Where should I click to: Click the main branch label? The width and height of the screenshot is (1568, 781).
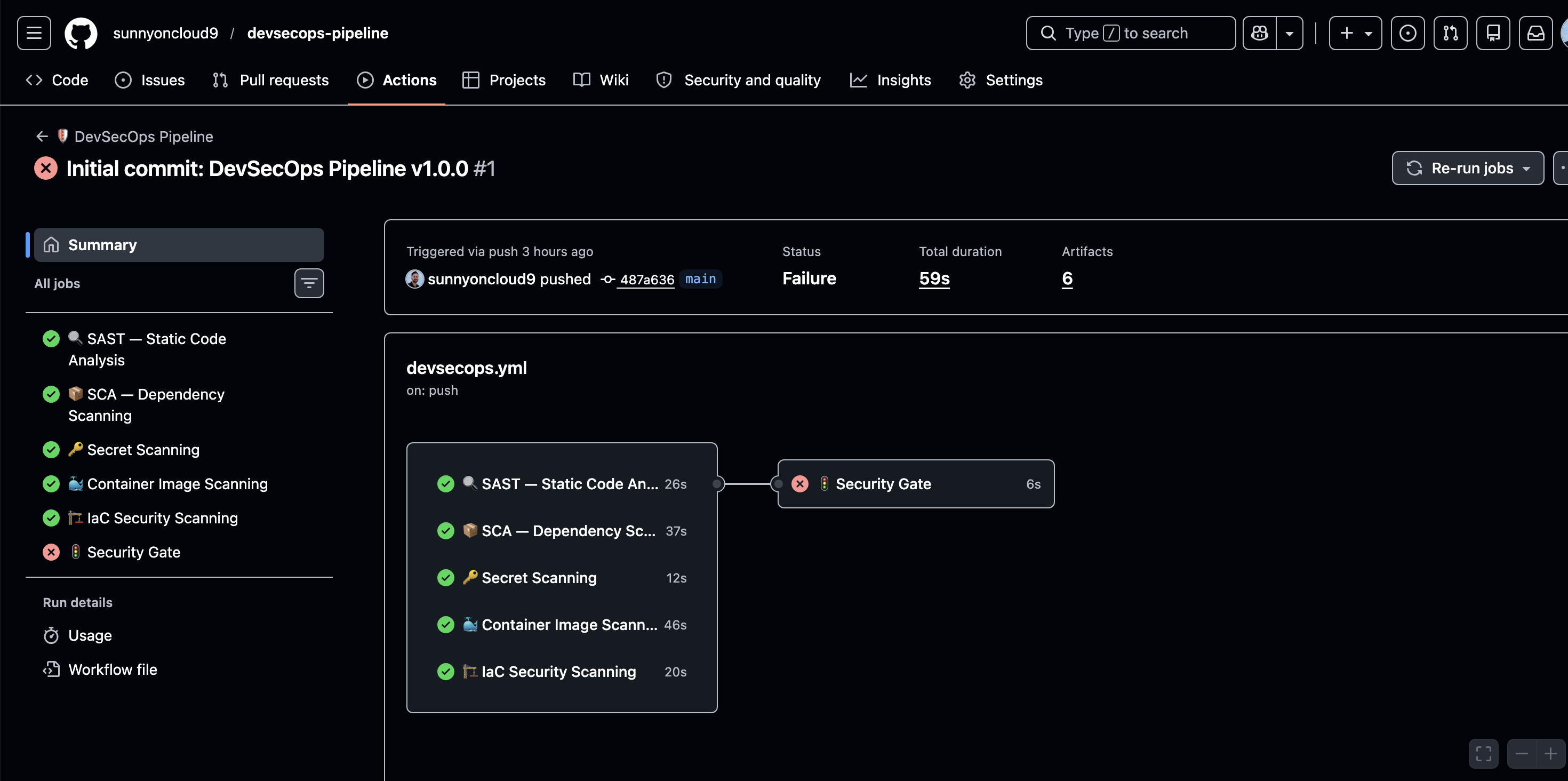tap(700, 279)
